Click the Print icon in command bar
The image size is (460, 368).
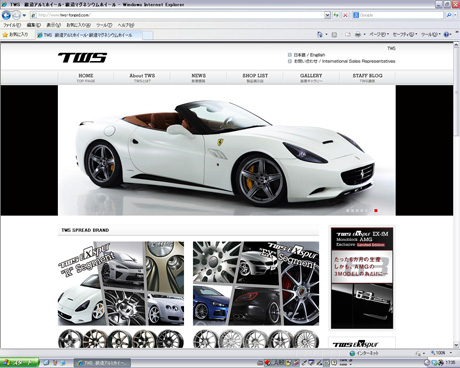[358, 34]
